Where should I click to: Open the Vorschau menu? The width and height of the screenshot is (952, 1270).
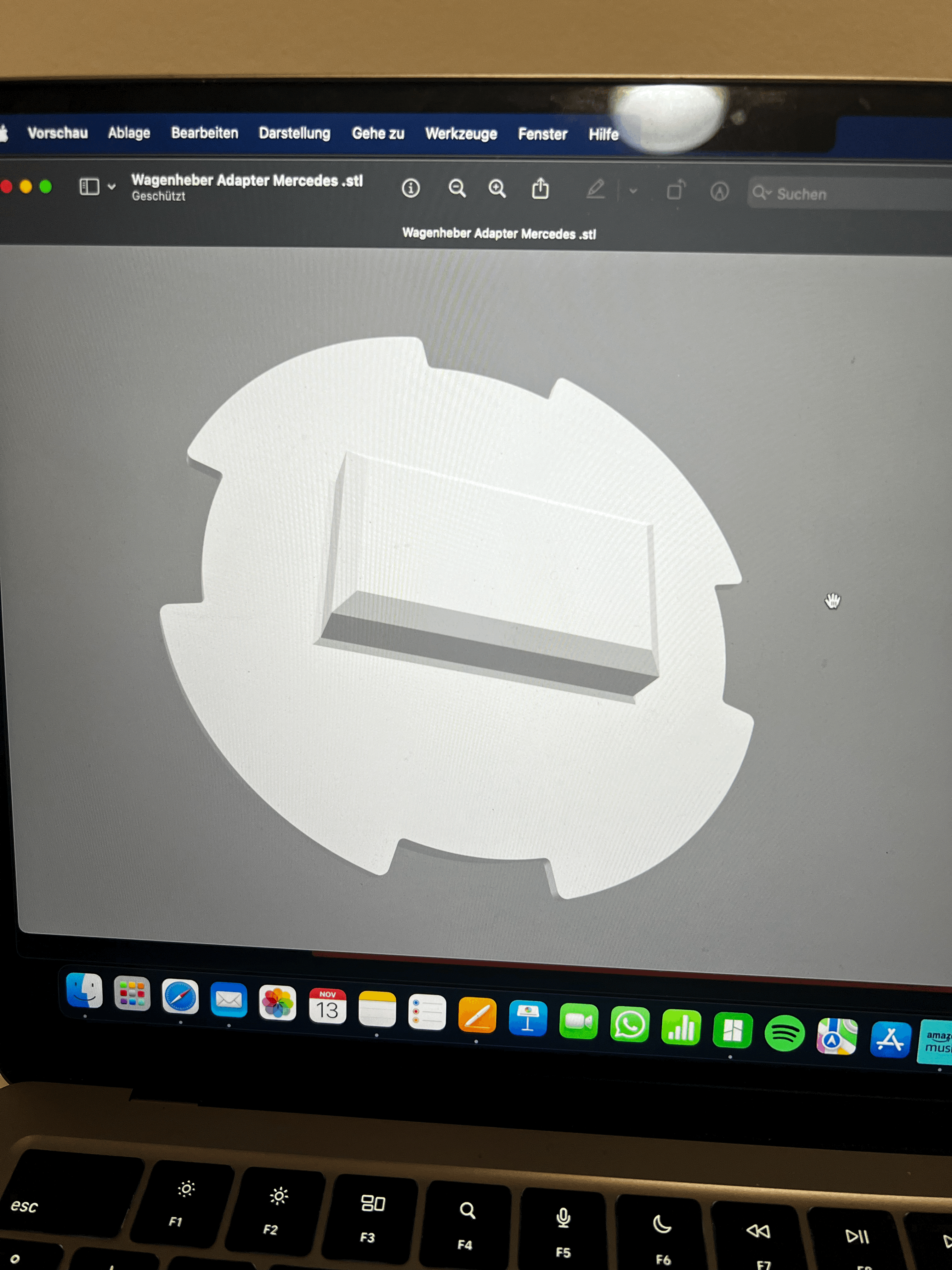(x=57, y=133)
